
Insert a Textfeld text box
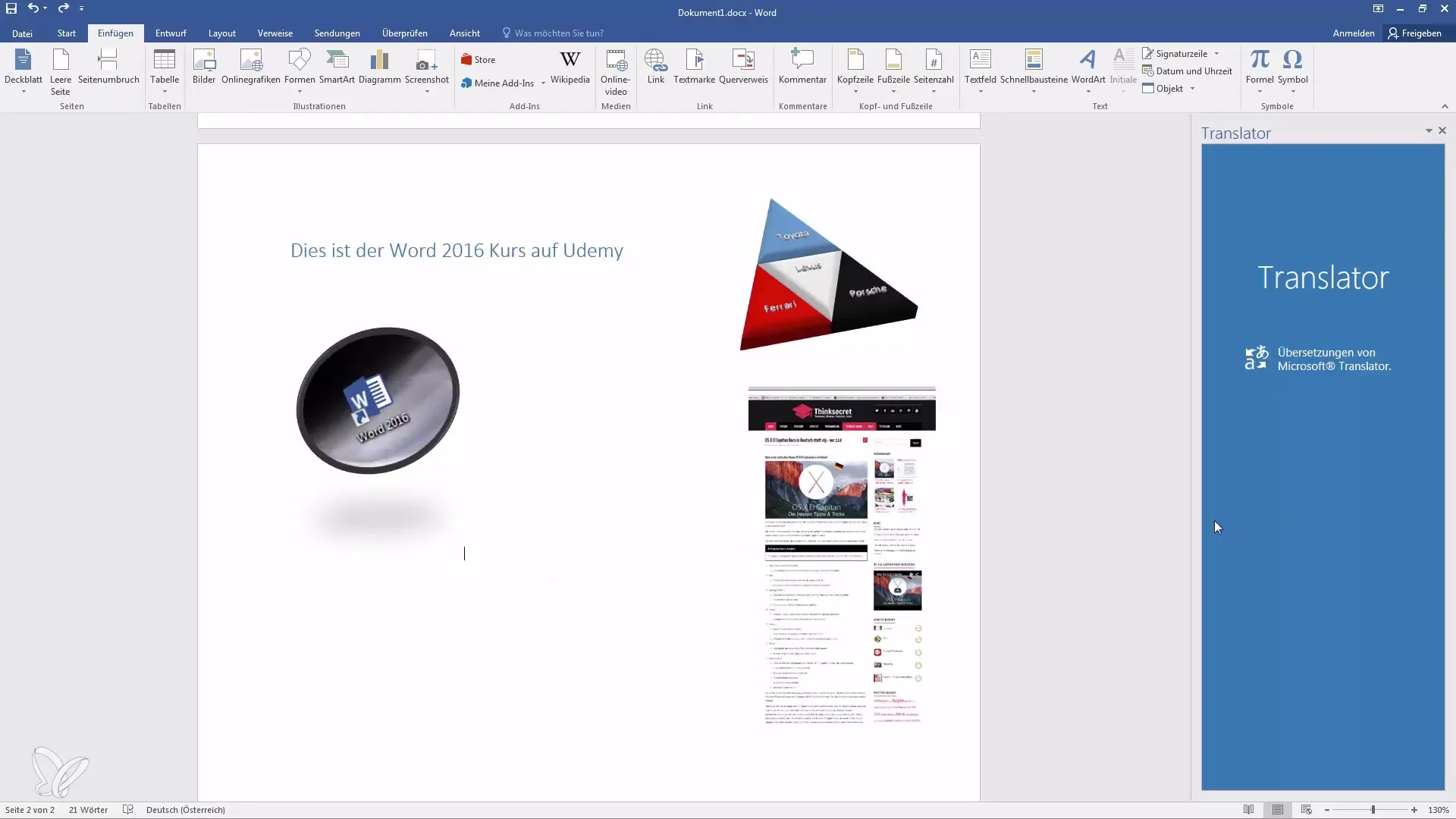coord(981,71)
